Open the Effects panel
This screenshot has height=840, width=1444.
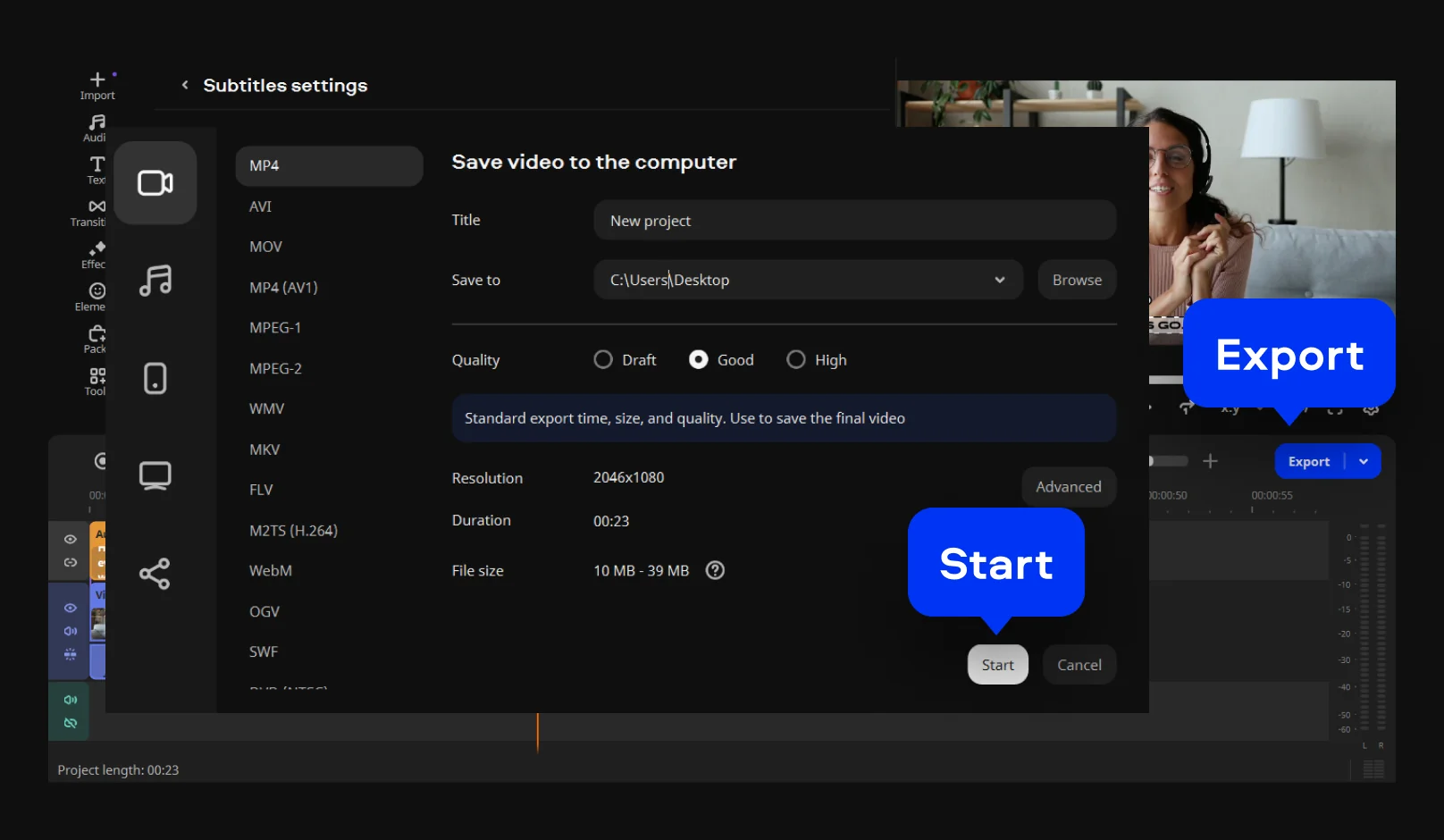95,255
